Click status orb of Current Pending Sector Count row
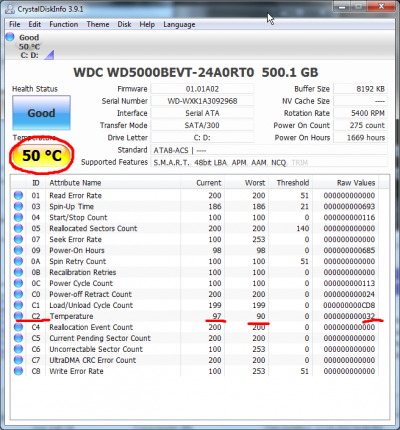The width and height of the screenshot is (400, 430). coord(18,338)
